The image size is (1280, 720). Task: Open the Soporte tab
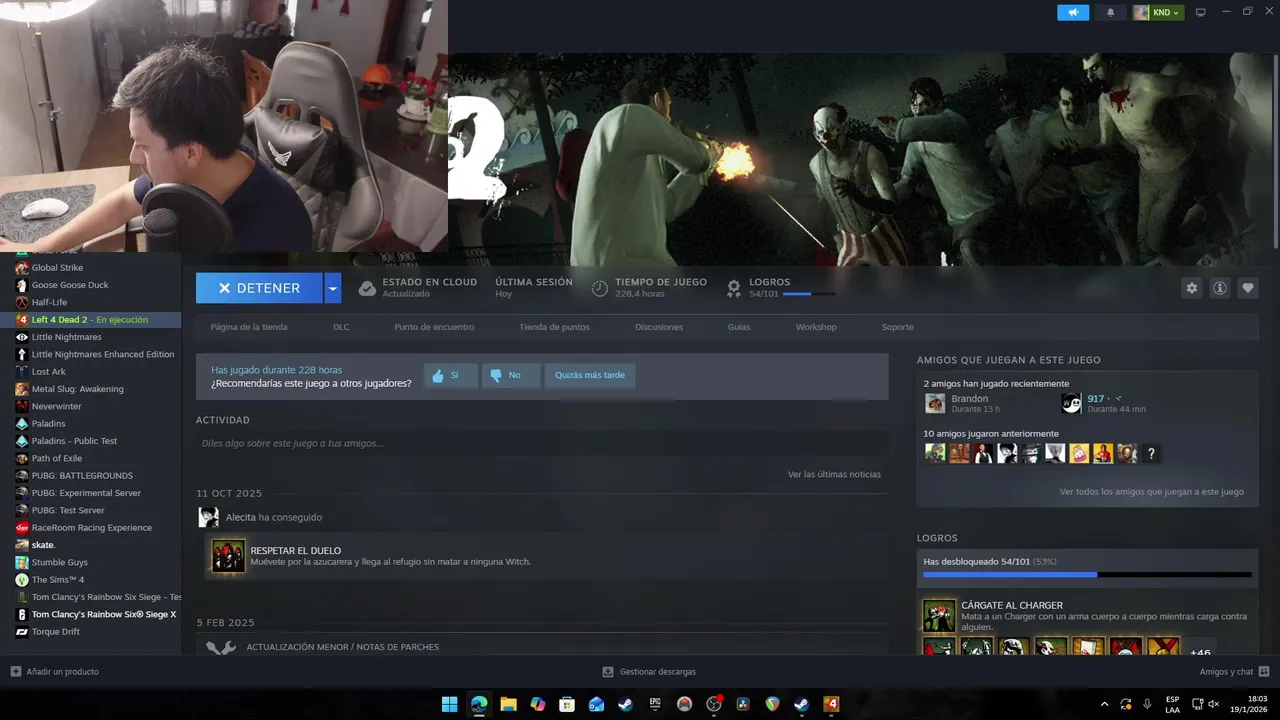897,327
